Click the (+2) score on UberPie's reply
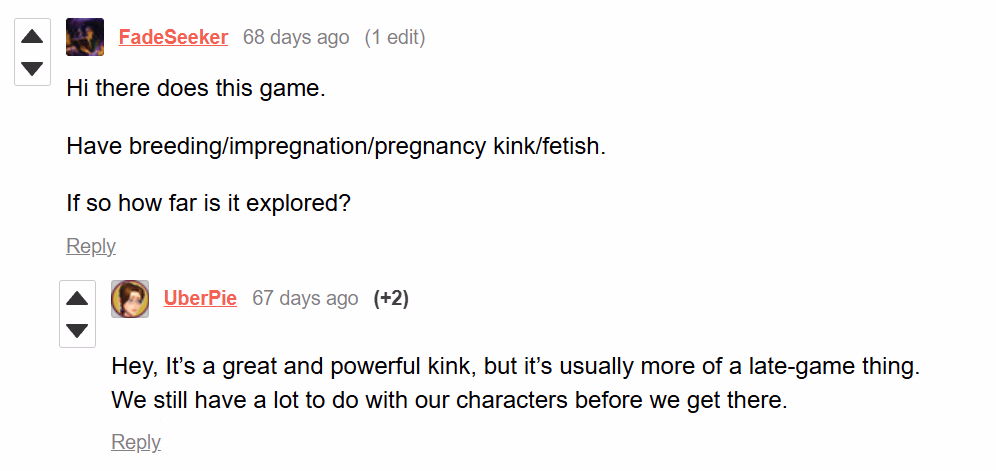The height and width of the screenshot is (471, 996). pos(391,299)
